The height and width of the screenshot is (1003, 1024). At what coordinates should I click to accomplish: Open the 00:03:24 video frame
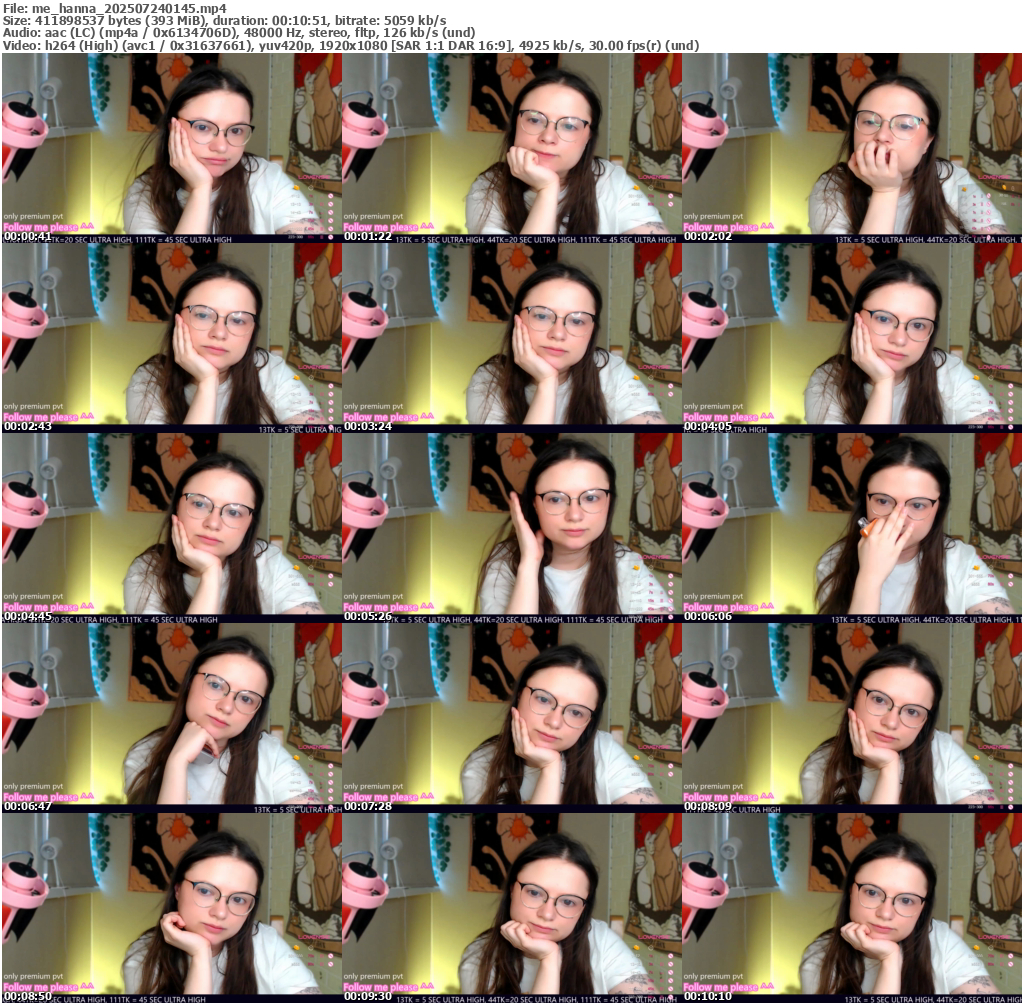(x=512, y=338)
